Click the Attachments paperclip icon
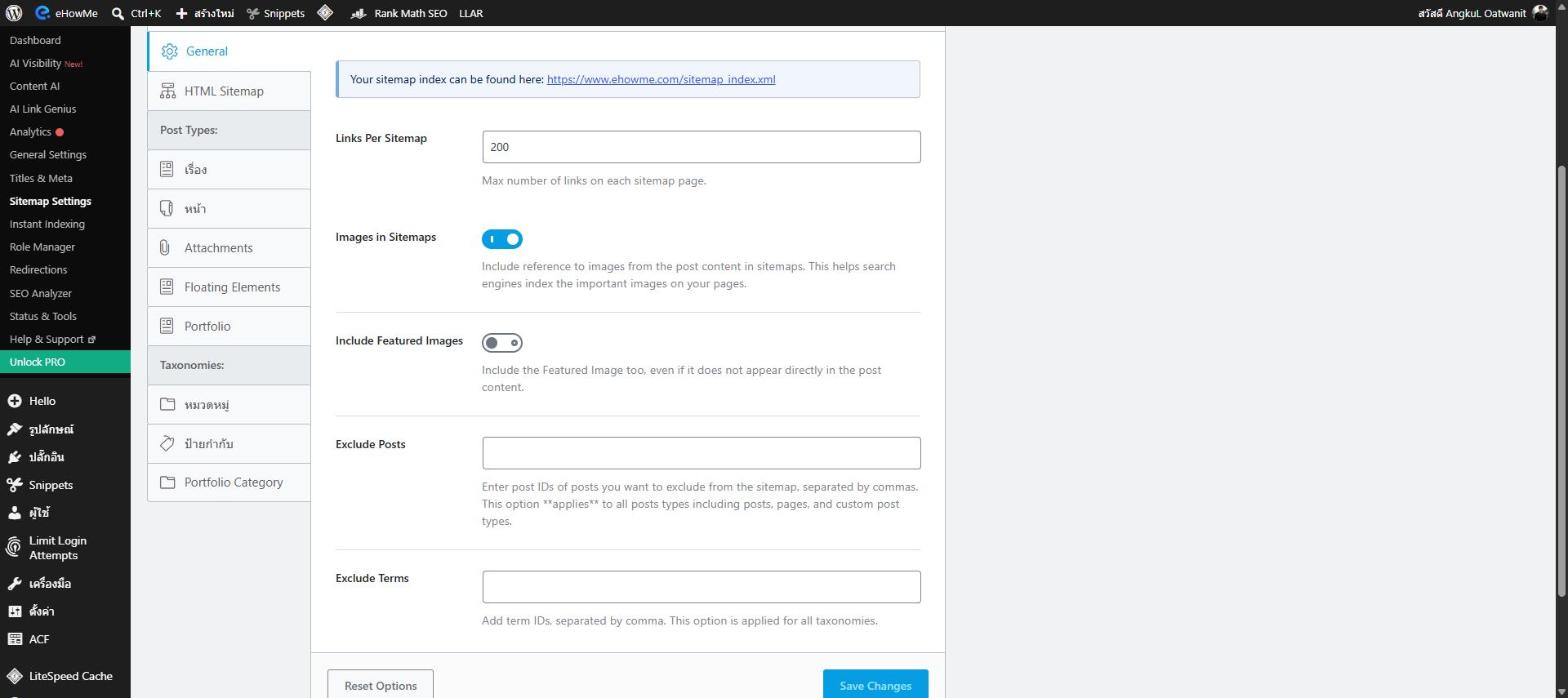Image resolution: width=1568 pixels, height=698 pixels. click(x=165, y=248)
